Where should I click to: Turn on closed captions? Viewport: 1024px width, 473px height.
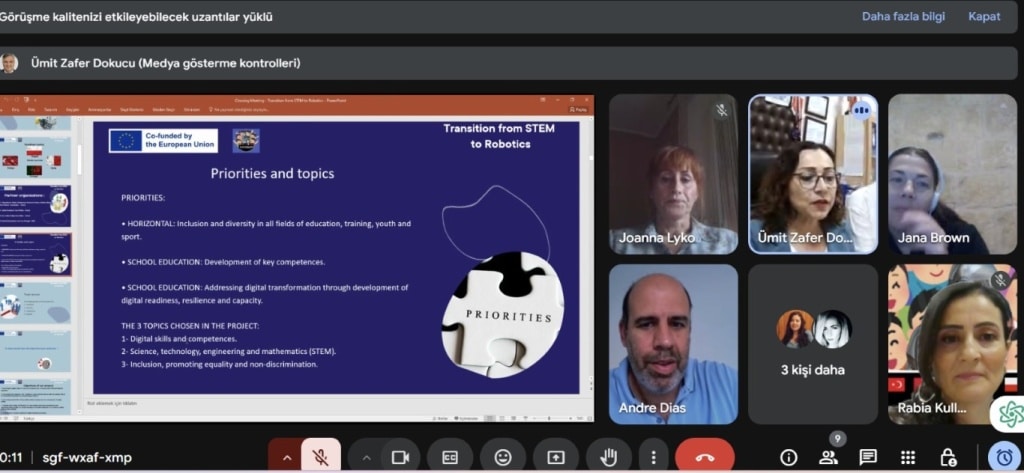click(x=450, y=457)
